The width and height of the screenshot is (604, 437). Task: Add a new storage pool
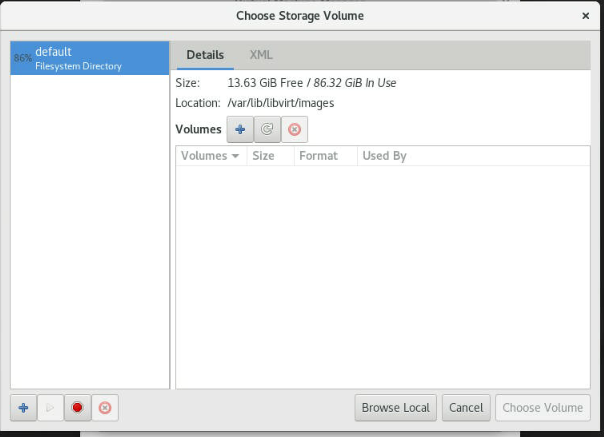pyautogui.click(x=23, y=407)
